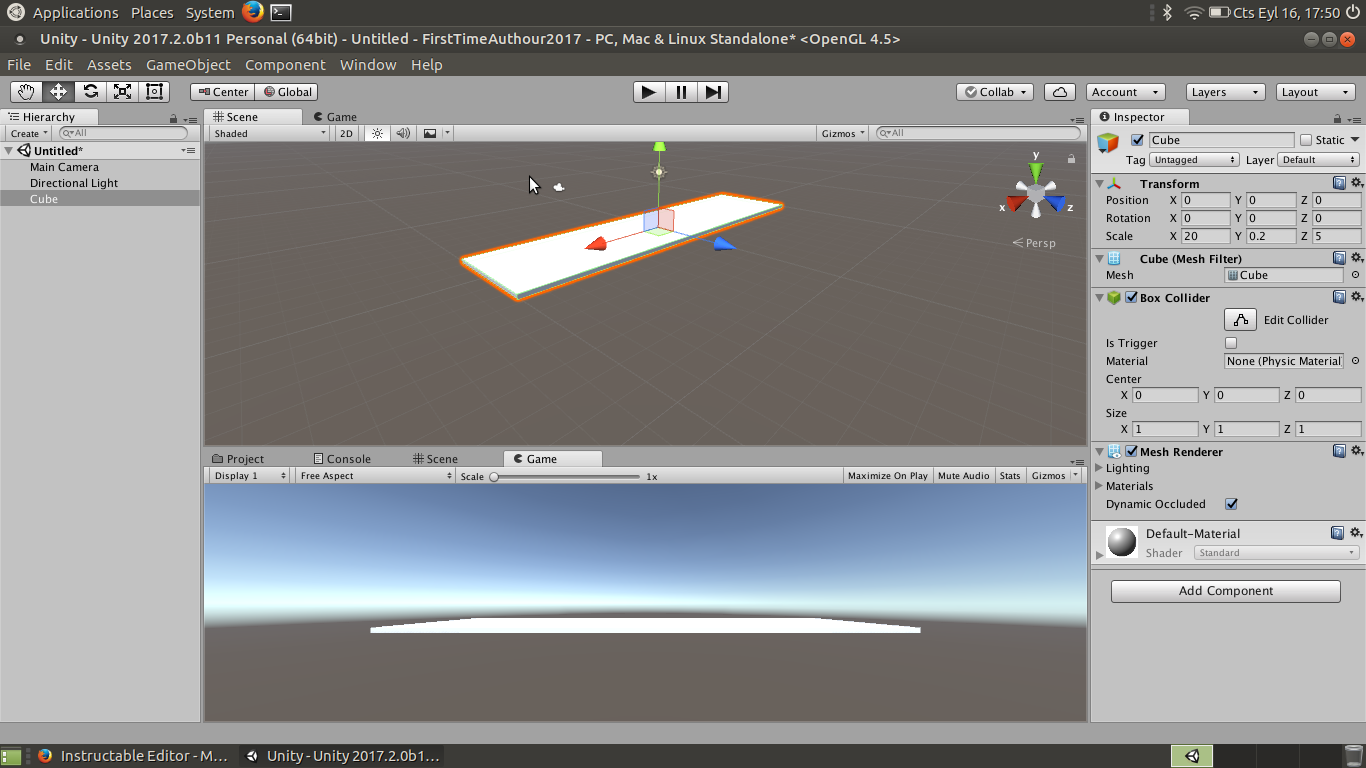The height and width of the screenshot is (768, 1366).
Task: Start Play mode
Action: [649, 92]
